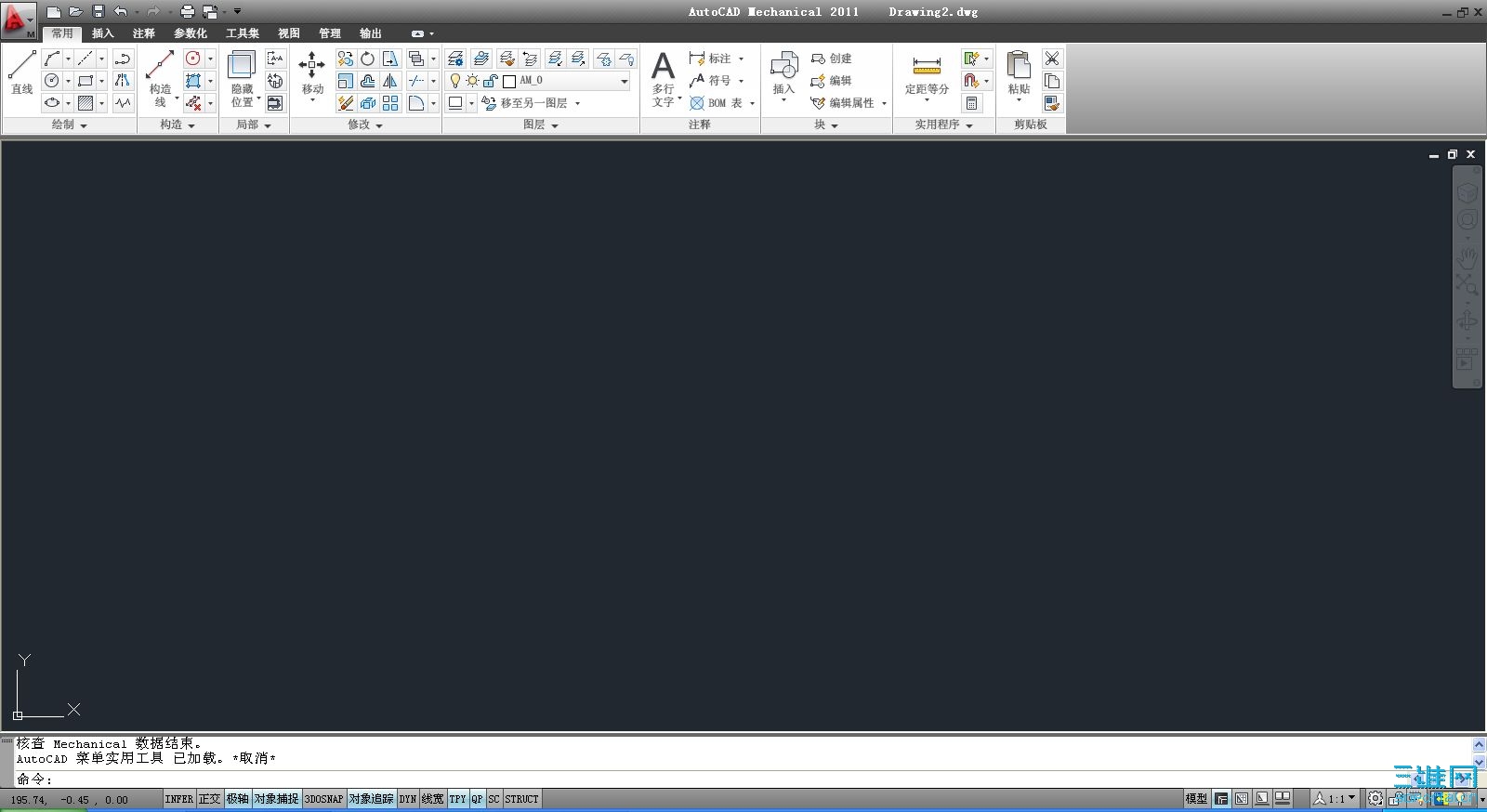Use the Mirror tool in the Modify panel
This screenshot has width=1487, height=812.
click(390, 81)
